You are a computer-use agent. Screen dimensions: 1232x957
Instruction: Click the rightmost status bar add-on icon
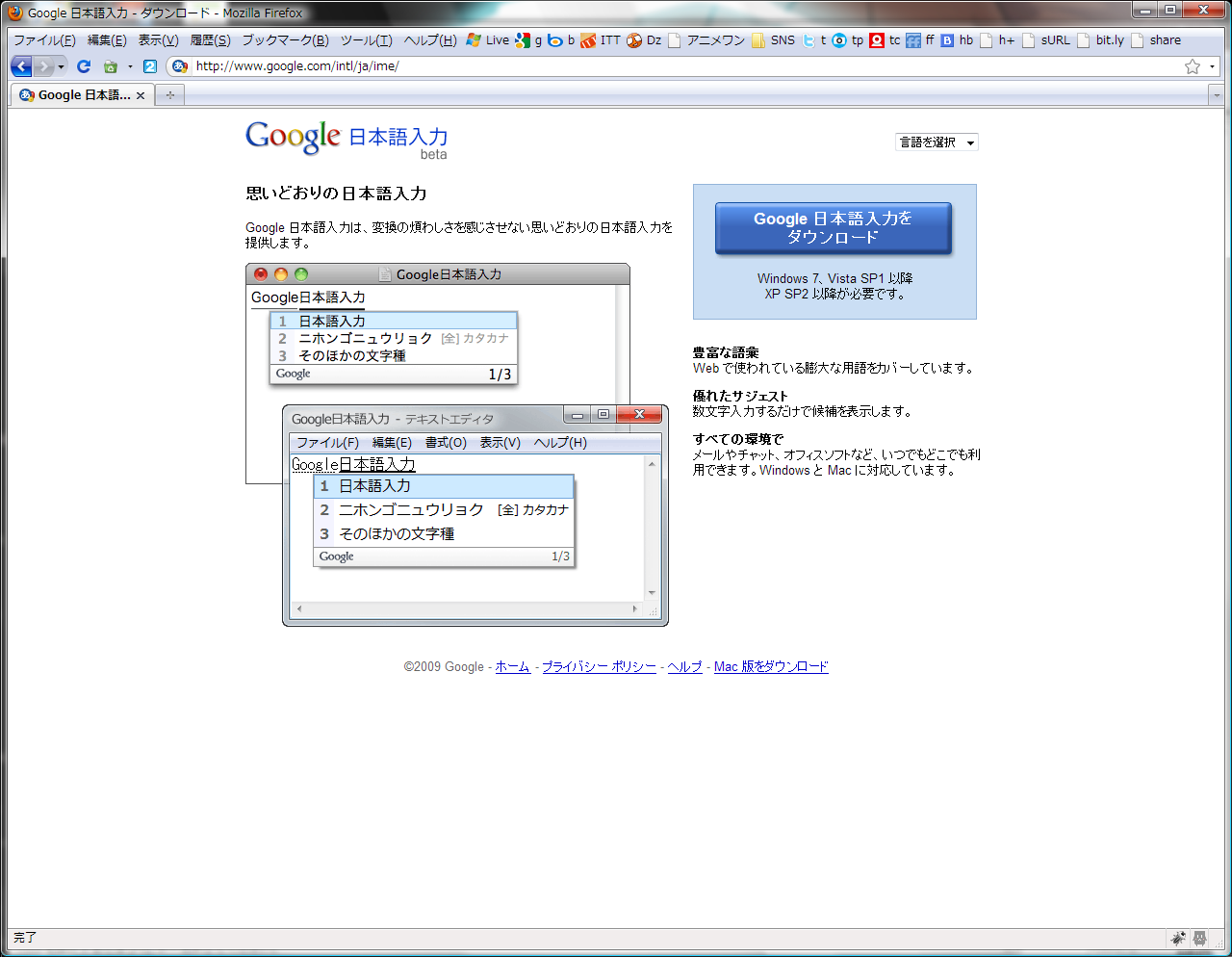[1200, 938]
